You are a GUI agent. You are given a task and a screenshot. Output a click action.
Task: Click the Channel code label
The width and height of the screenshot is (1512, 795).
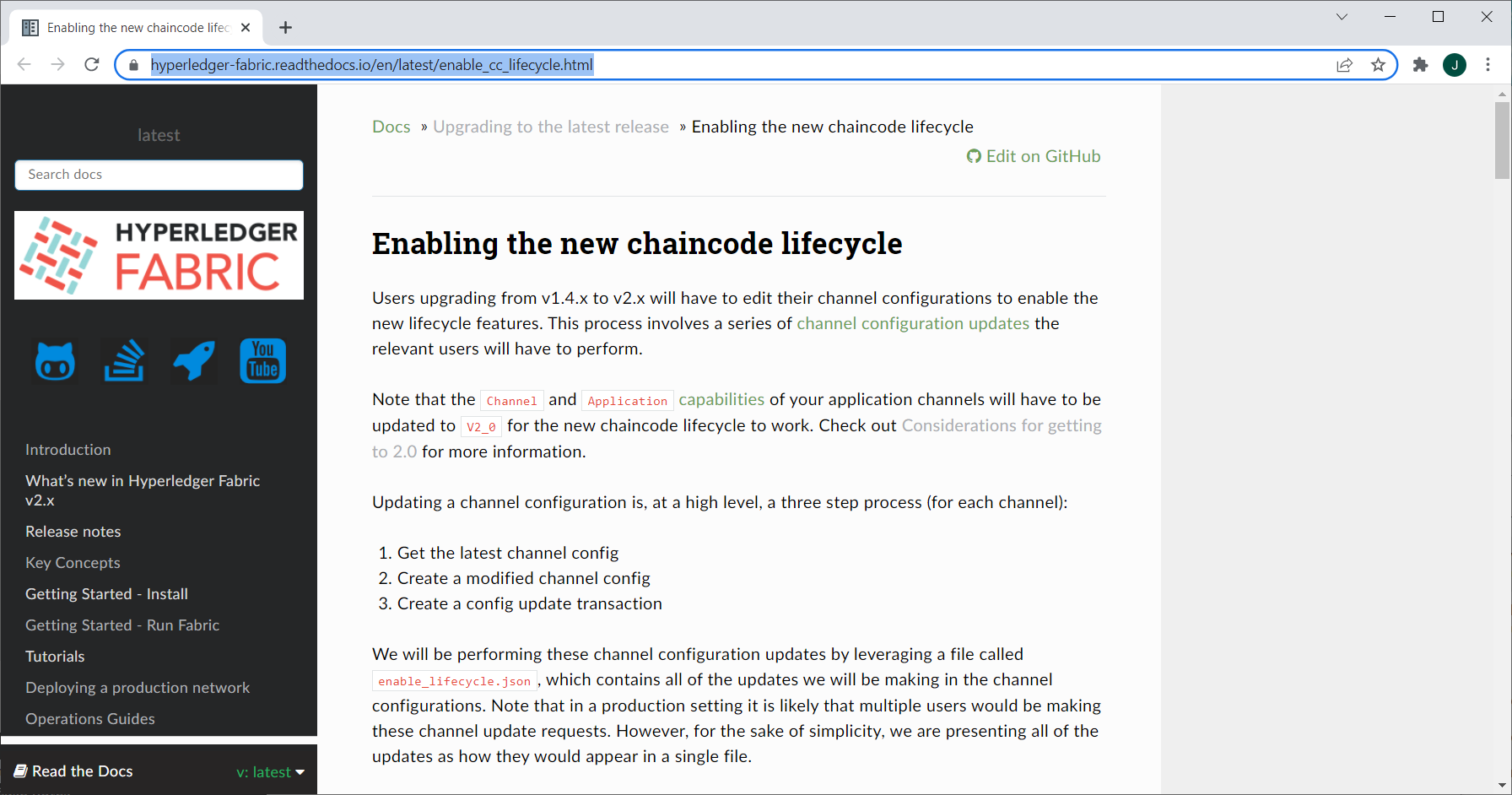click(x=511, y=401)
